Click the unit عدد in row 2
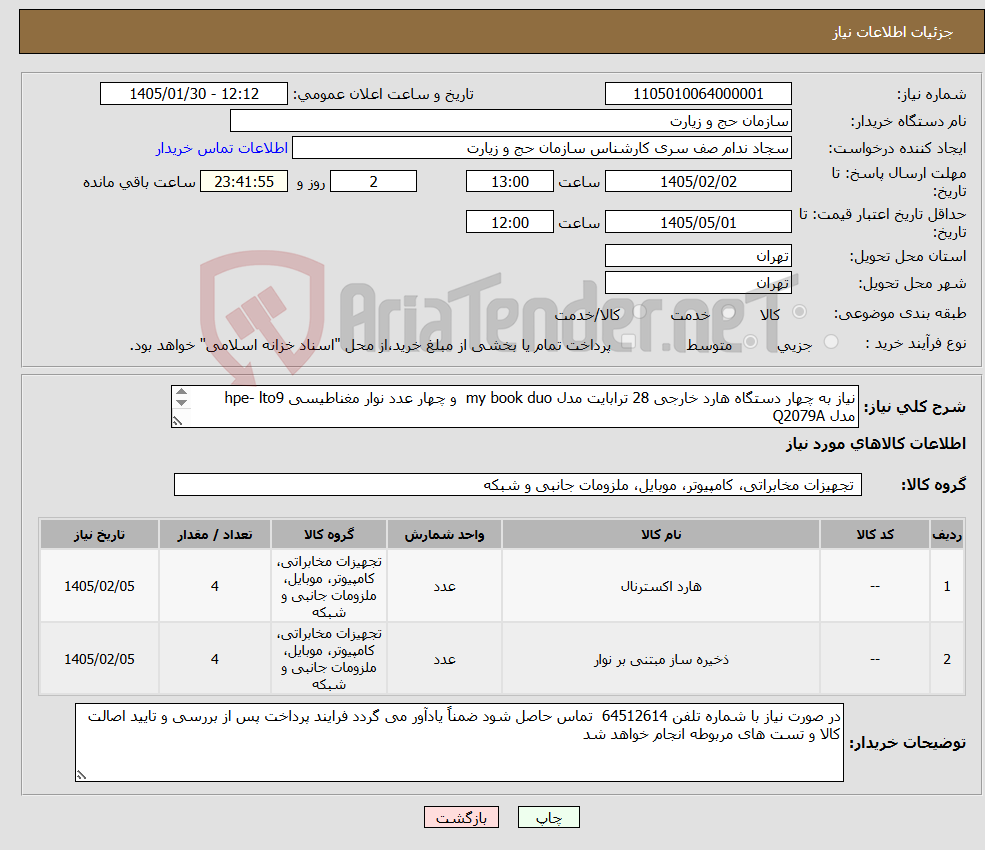985x850 pixels. 444,659
